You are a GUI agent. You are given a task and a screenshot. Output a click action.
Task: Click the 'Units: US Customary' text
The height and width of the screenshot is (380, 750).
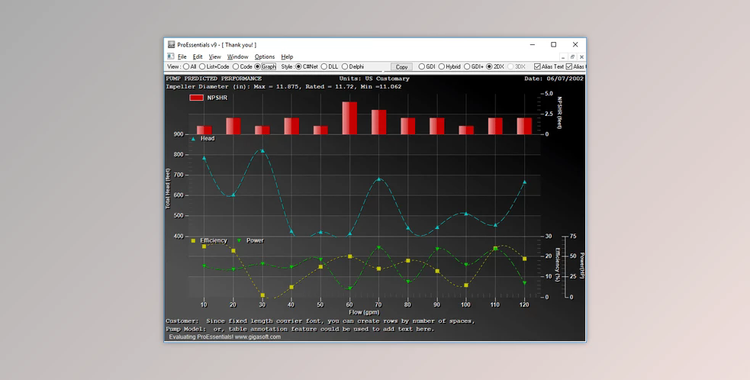375,78
